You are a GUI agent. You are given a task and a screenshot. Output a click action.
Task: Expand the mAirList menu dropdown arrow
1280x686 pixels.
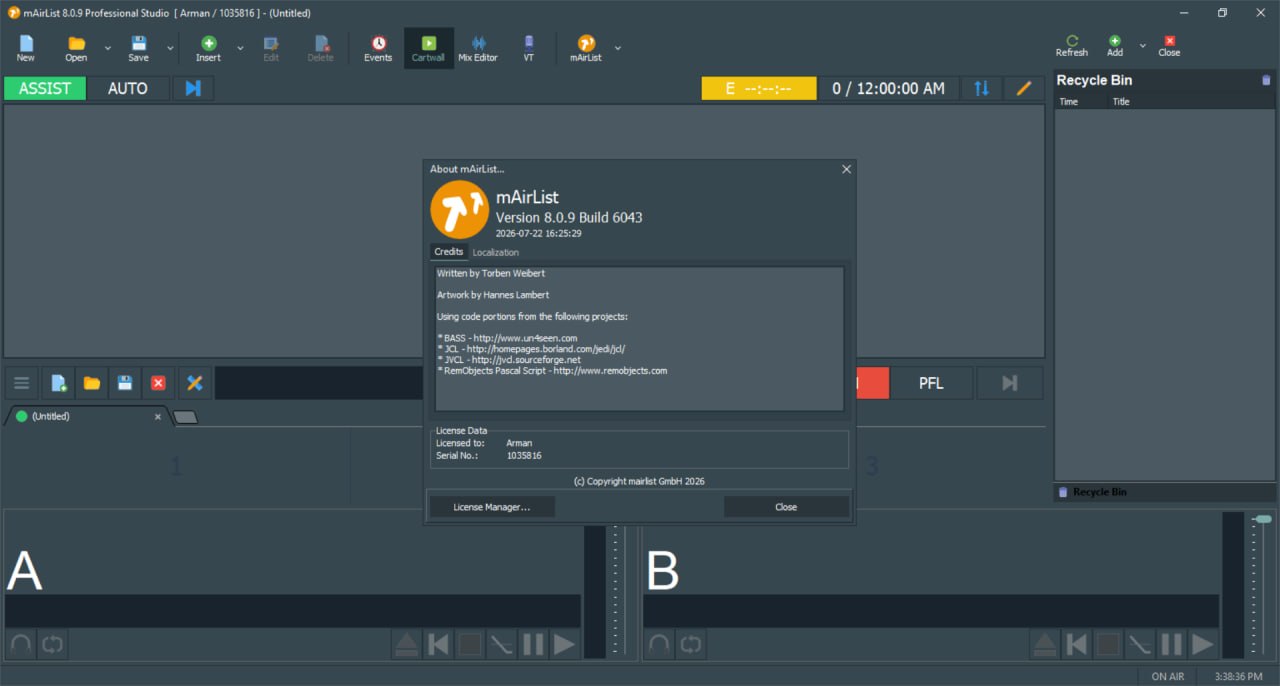coord(618,48)
